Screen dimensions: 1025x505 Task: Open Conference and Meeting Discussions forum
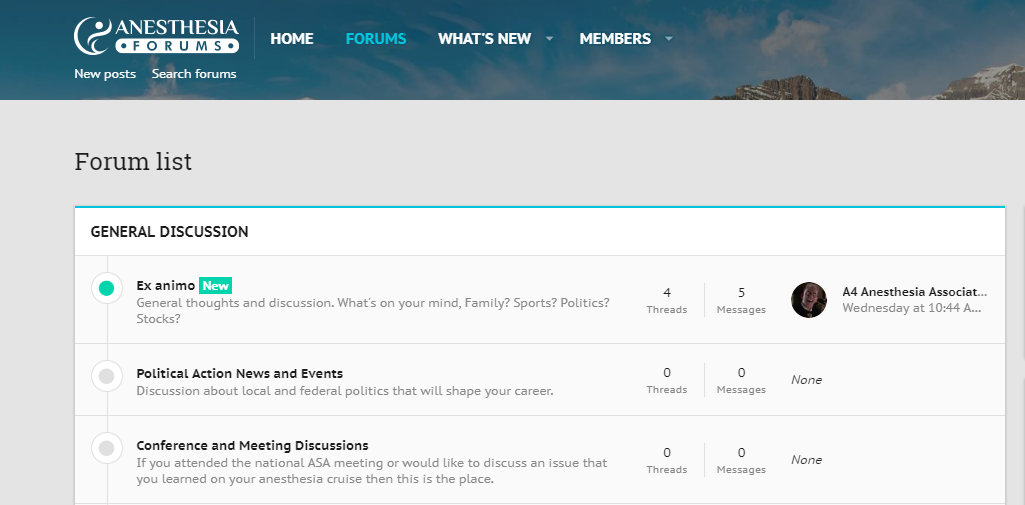(x=252, y=445)
